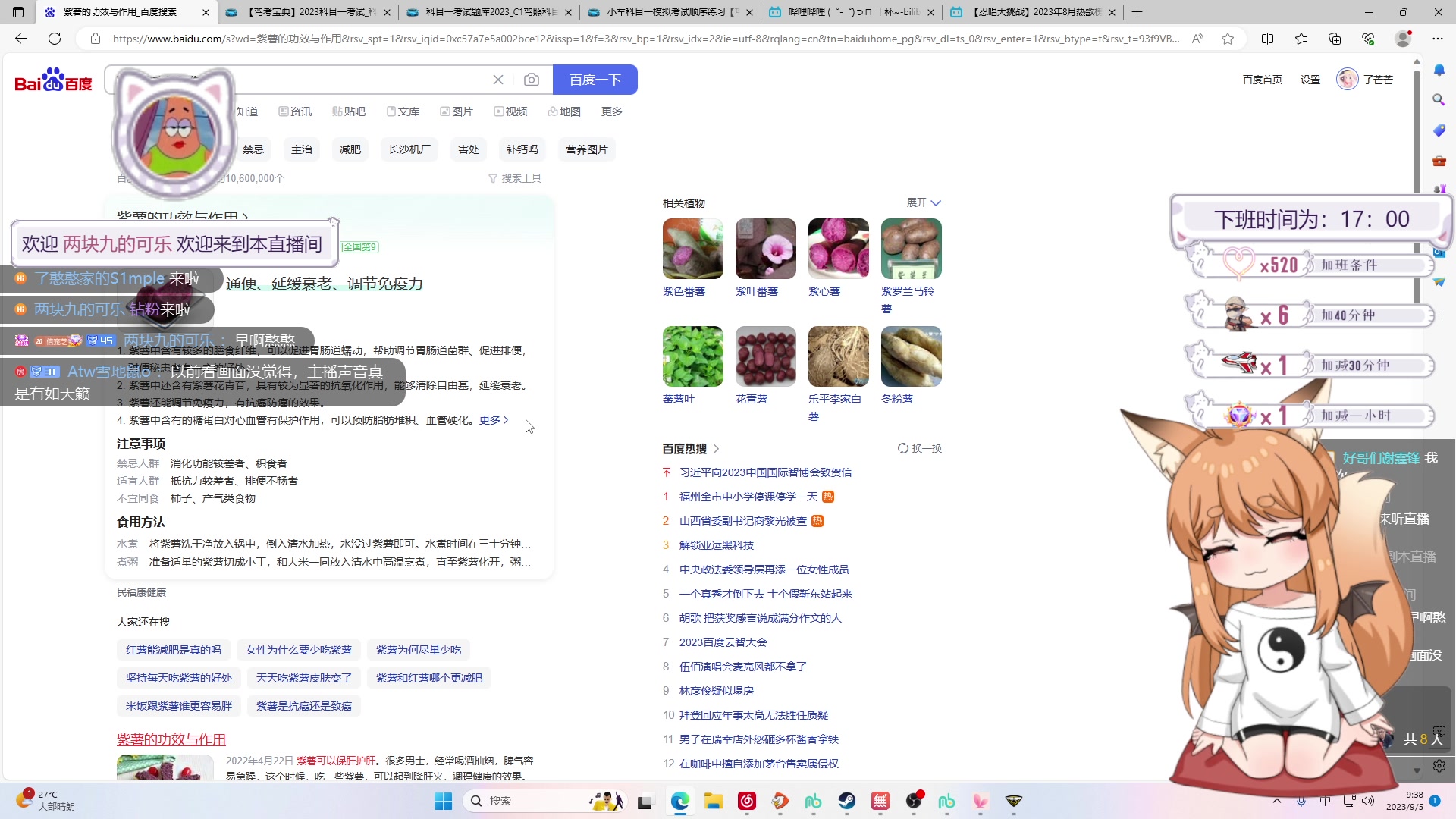
Task: Open the volume icon in the system tray
Action: [x=1368, y=801]
